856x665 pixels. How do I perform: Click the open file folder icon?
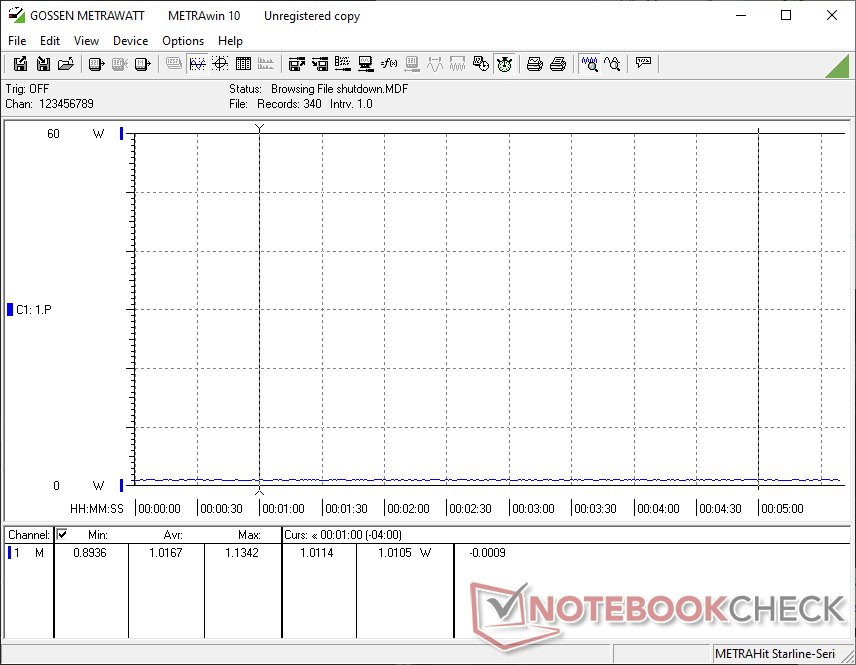coord(66,64)
